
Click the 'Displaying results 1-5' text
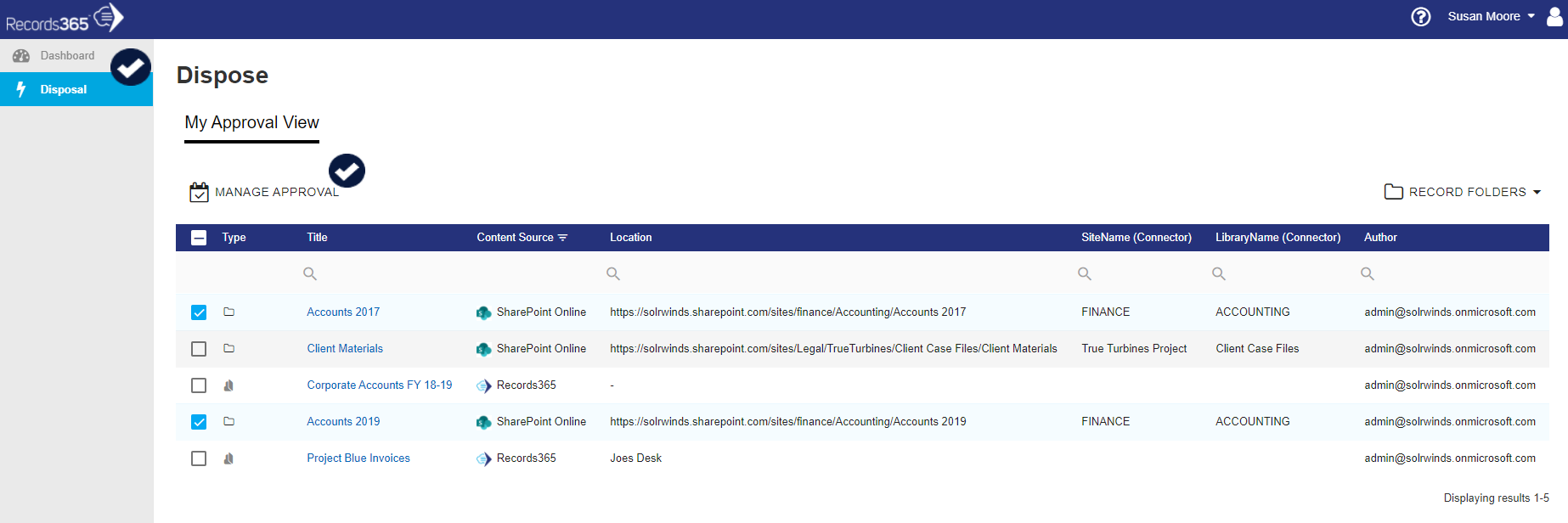click(x=1496, y=498)
